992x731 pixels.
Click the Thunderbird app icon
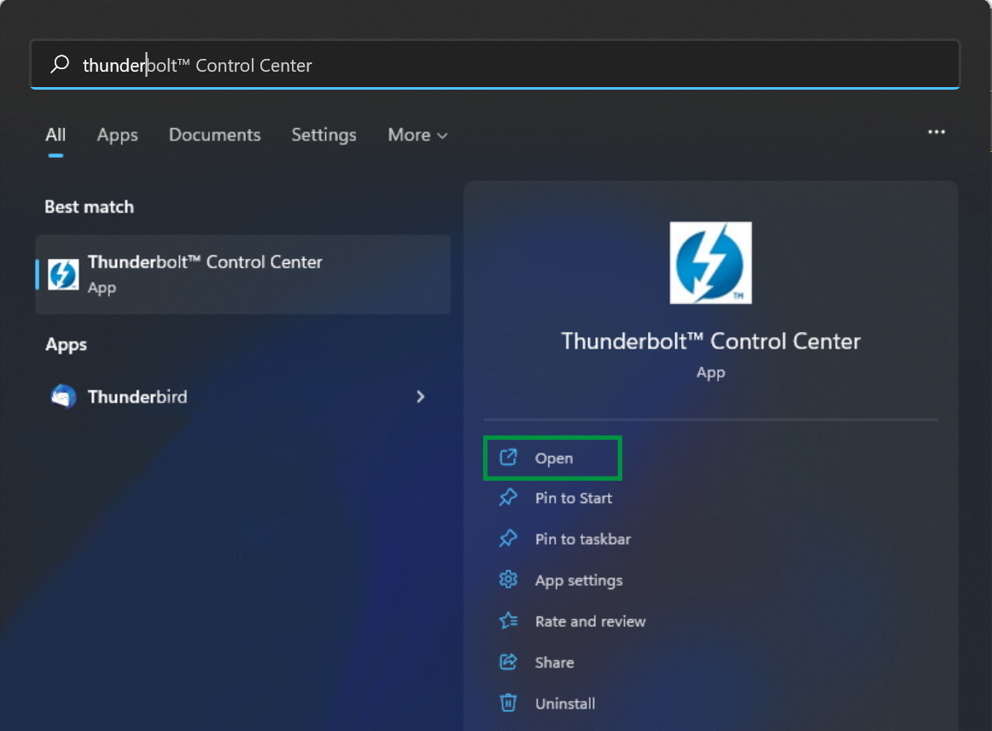point(62,396)
